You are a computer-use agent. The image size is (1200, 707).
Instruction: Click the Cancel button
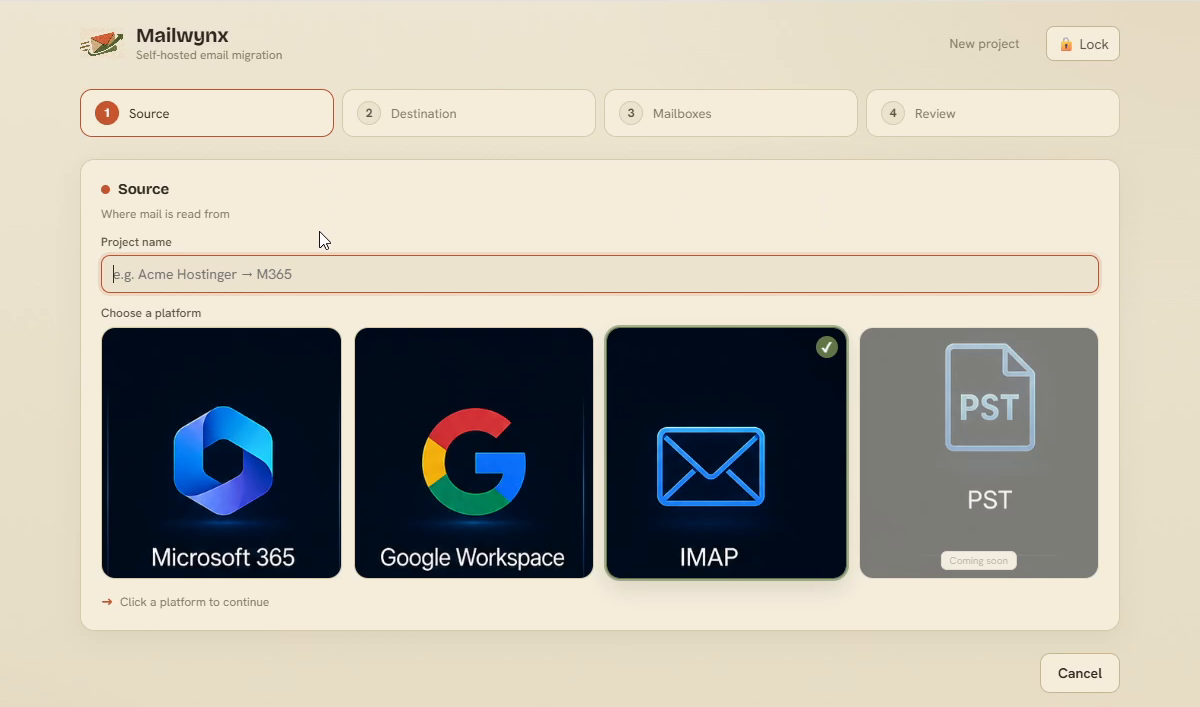(x=1080, y=673)
